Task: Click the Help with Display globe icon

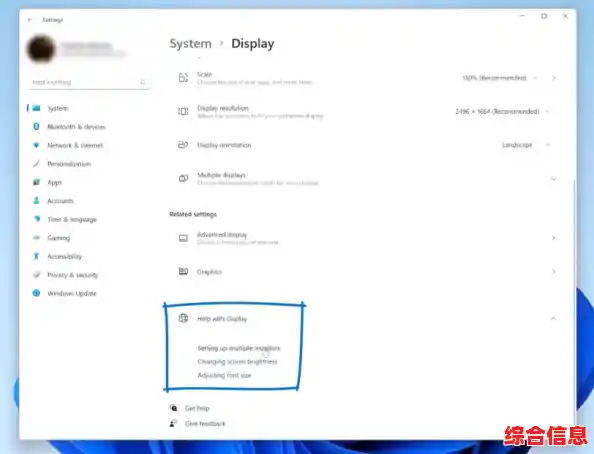Action: (x=183, y=318)
